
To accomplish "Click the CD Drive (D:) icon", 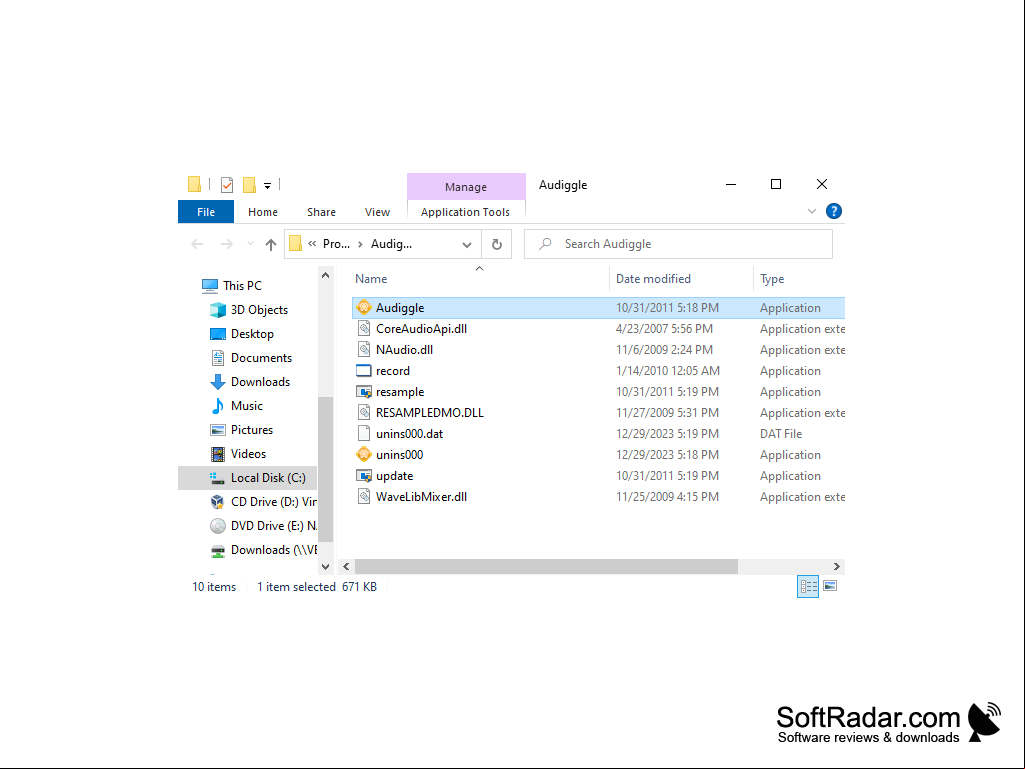I will coord(218,502).
